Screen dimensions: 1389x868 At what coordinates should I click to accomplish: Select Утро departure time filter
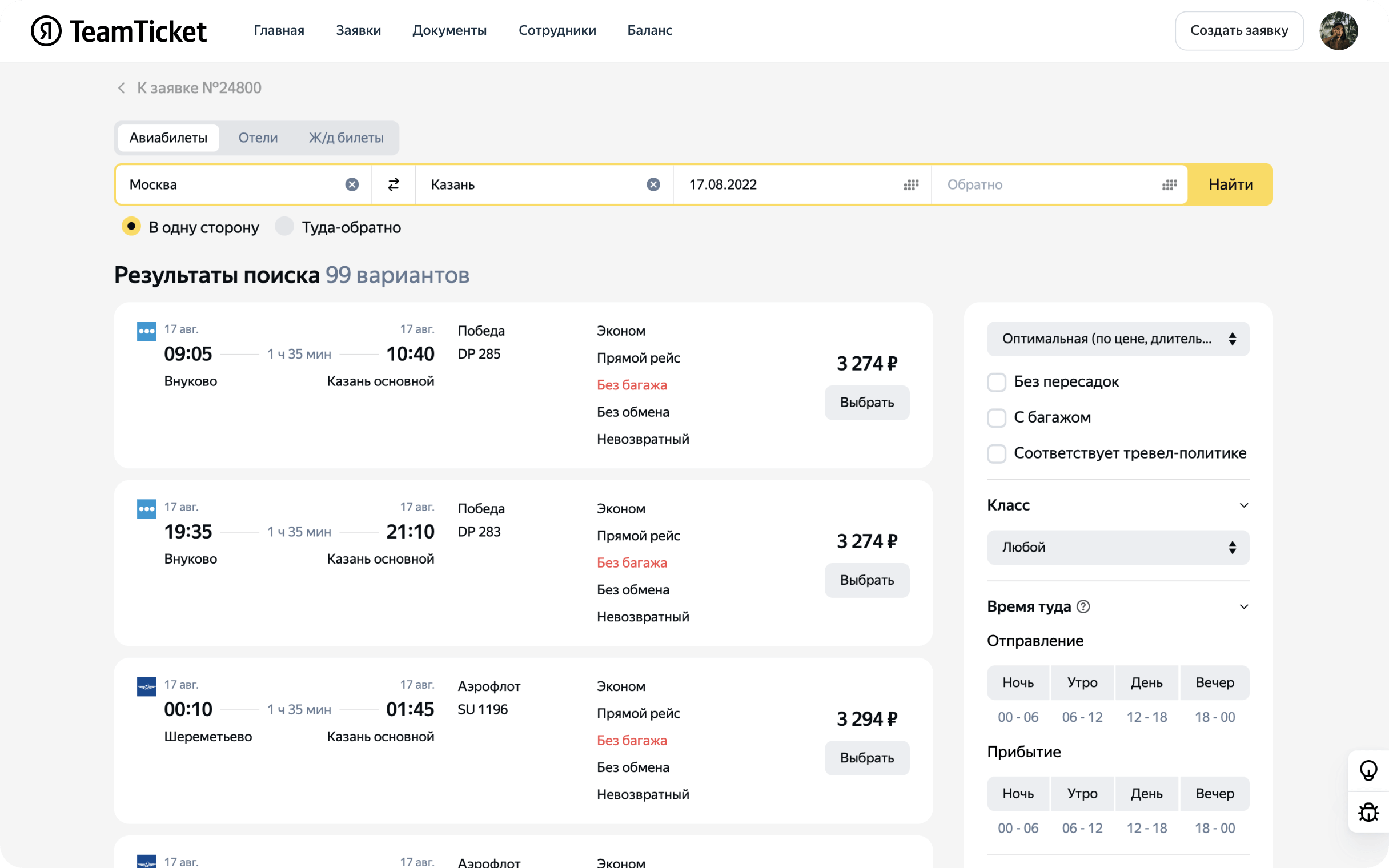click(1082, 682)
